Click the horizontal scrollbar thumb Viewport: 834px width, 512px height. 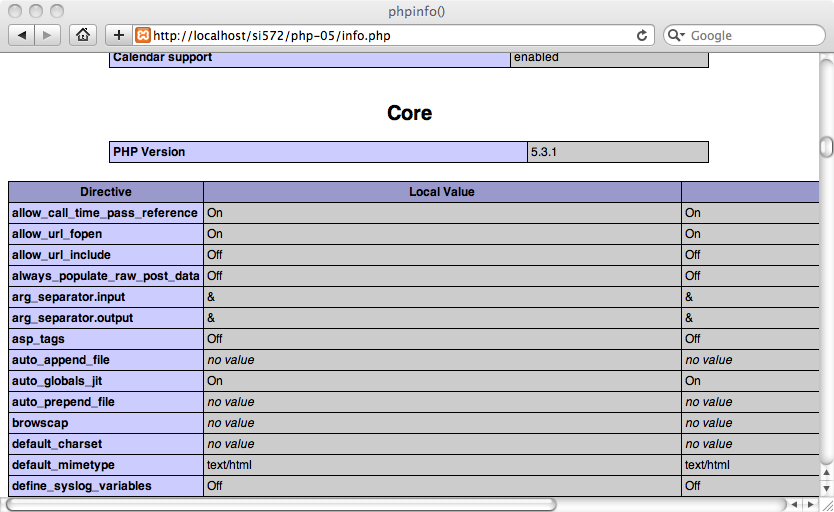[281, 504]
